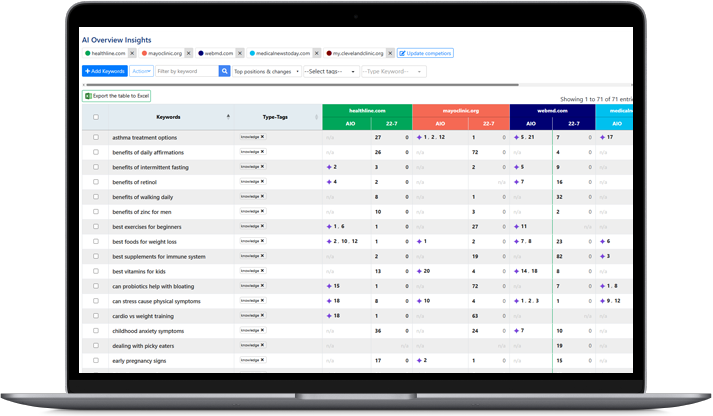Screen dimensions: 713x416
Task: Click the cyan medicalnewstoday.com color dot
Action: 252,53
